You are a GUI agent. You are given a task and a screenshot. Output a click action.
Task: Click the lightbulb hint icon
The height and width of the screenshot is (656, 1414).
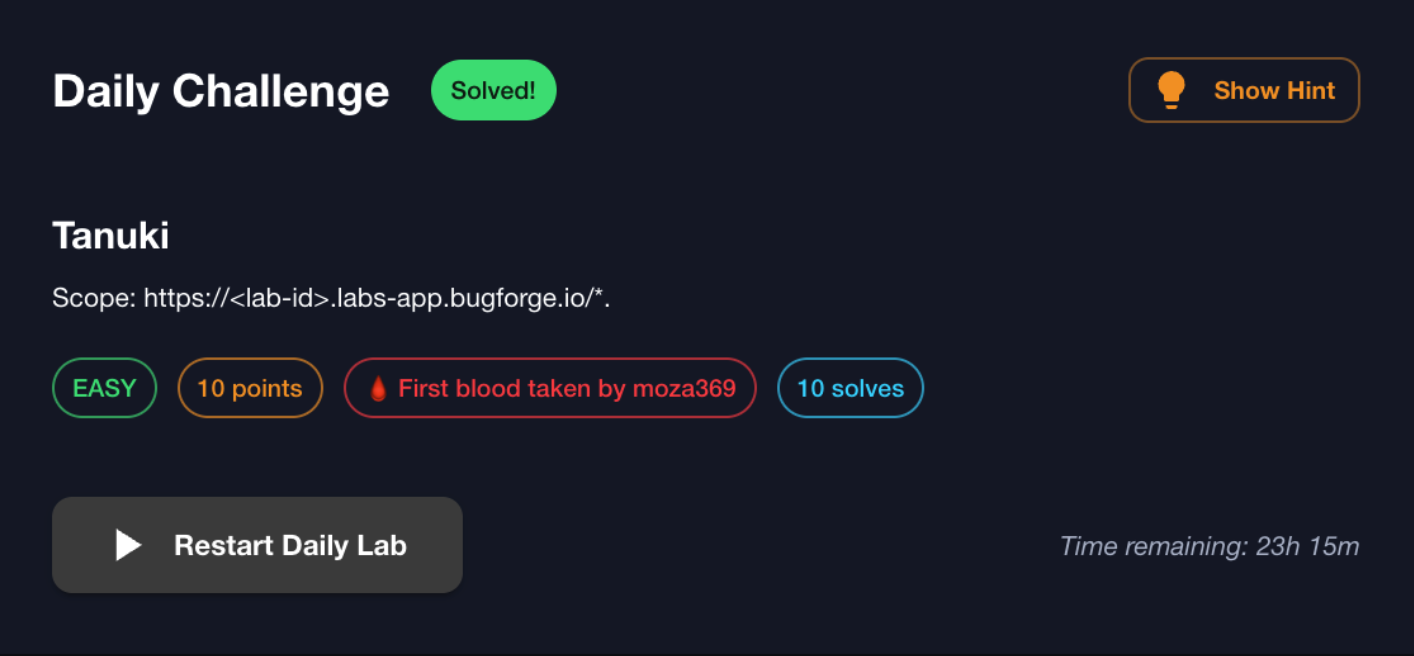click(1171, 90)
